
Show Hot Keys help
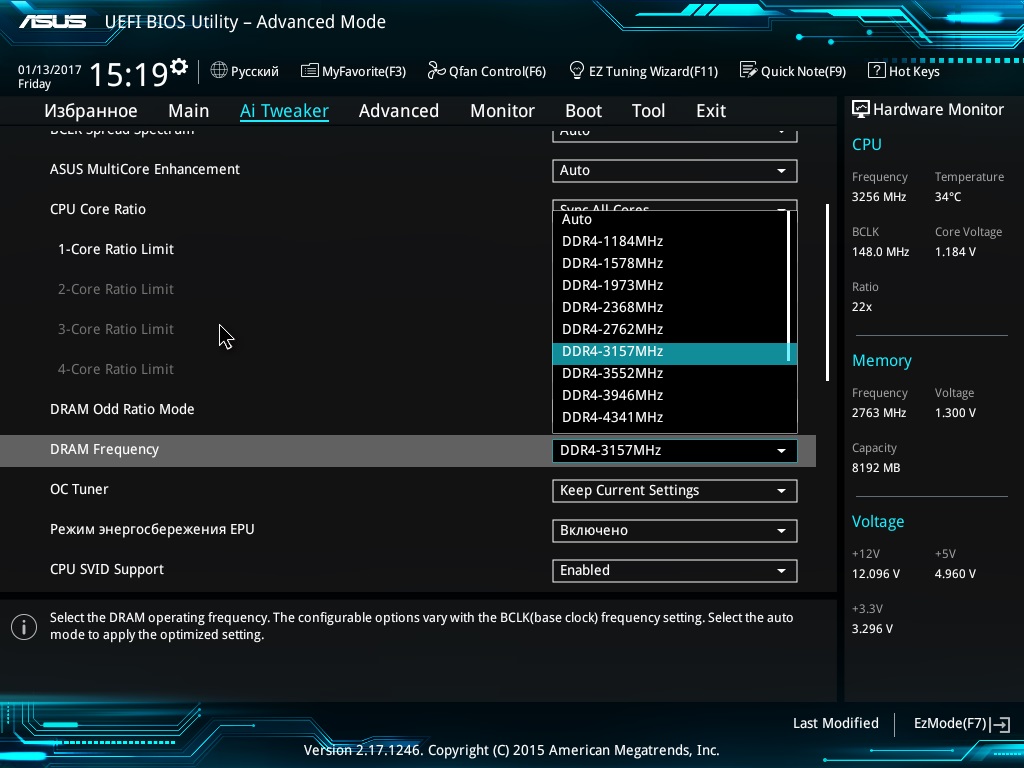(904, 71)
